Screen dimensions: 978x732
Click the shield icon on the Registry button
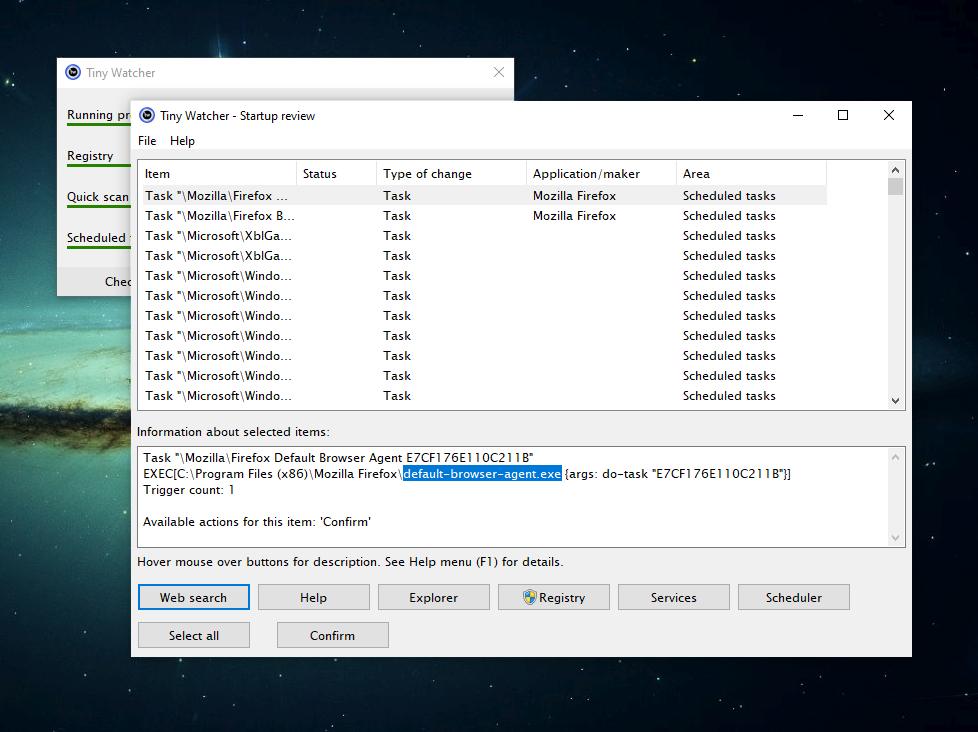(x=530, y=597)
